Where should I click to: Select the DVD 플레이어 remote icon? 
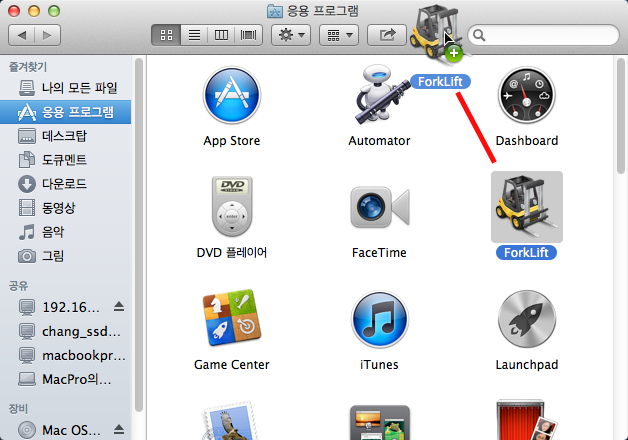pos(232,206)
